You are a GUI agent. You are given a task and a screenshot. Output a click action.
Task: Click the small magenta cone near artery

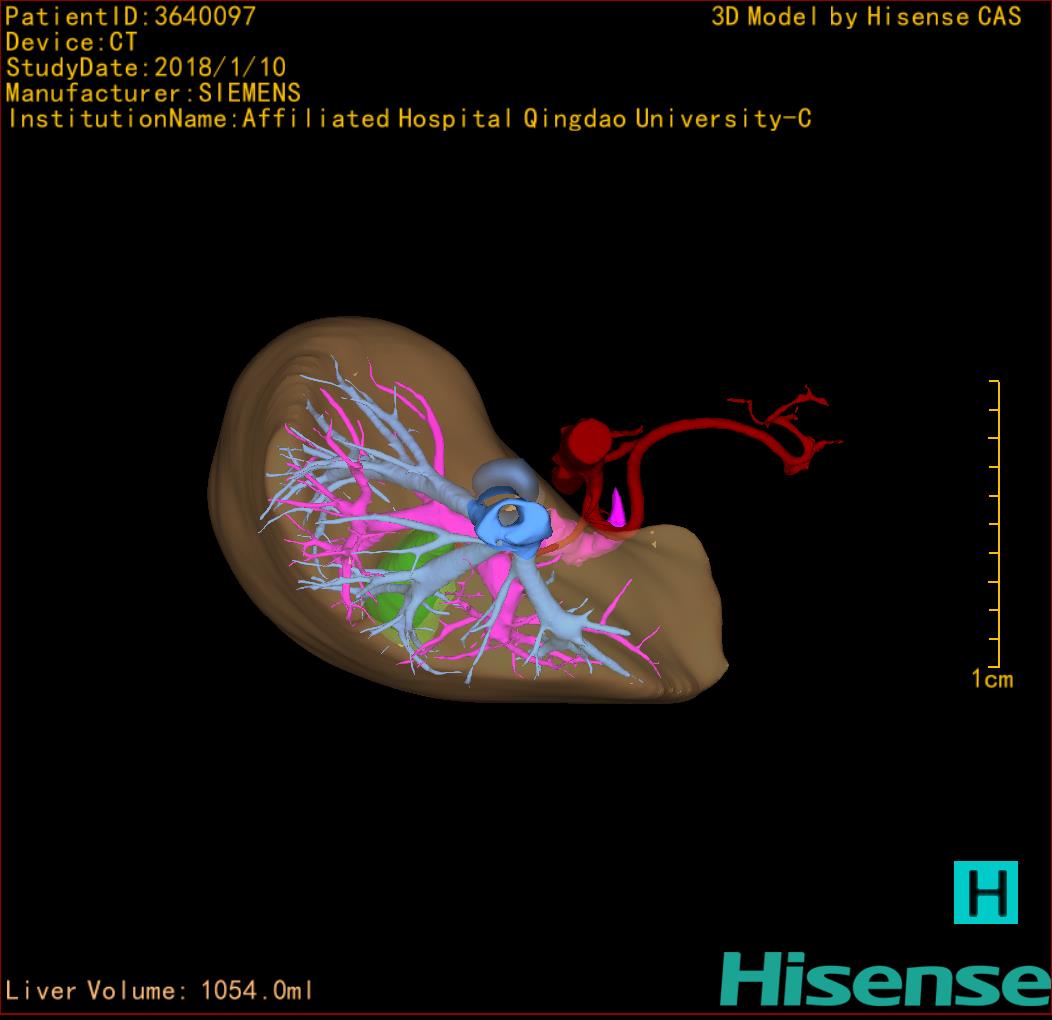coord(617,508)
